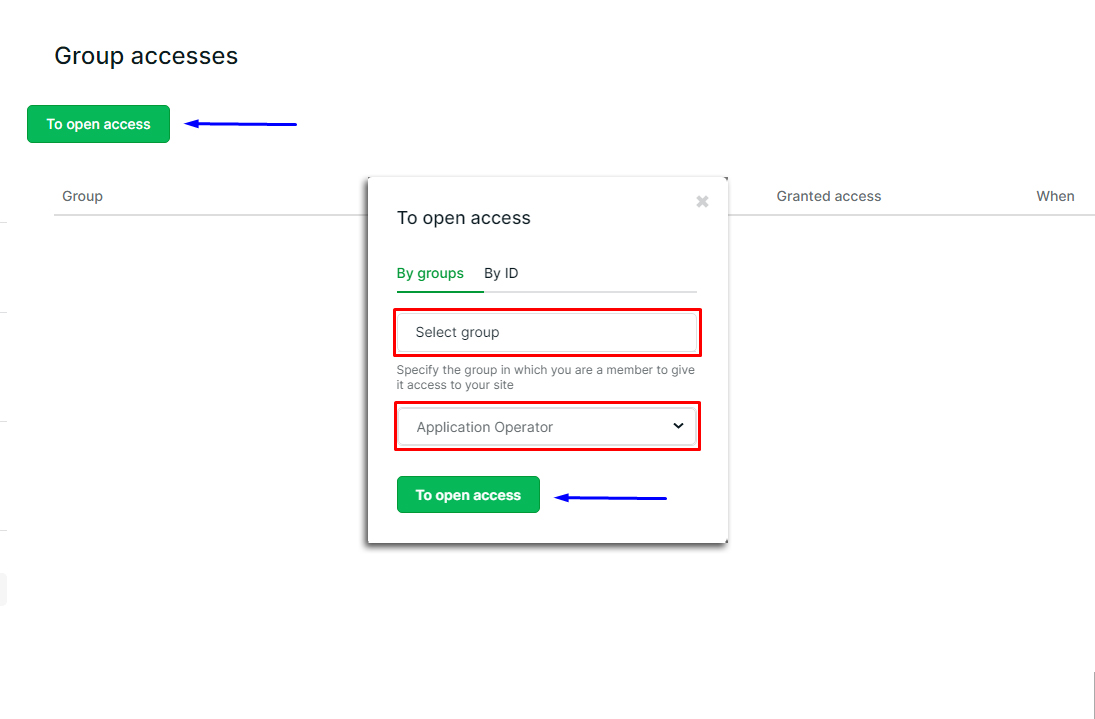1095x719 pixels.
Task: Click the green underline beneath By groups
Action: pyautogui.click(x=440, y=291)
